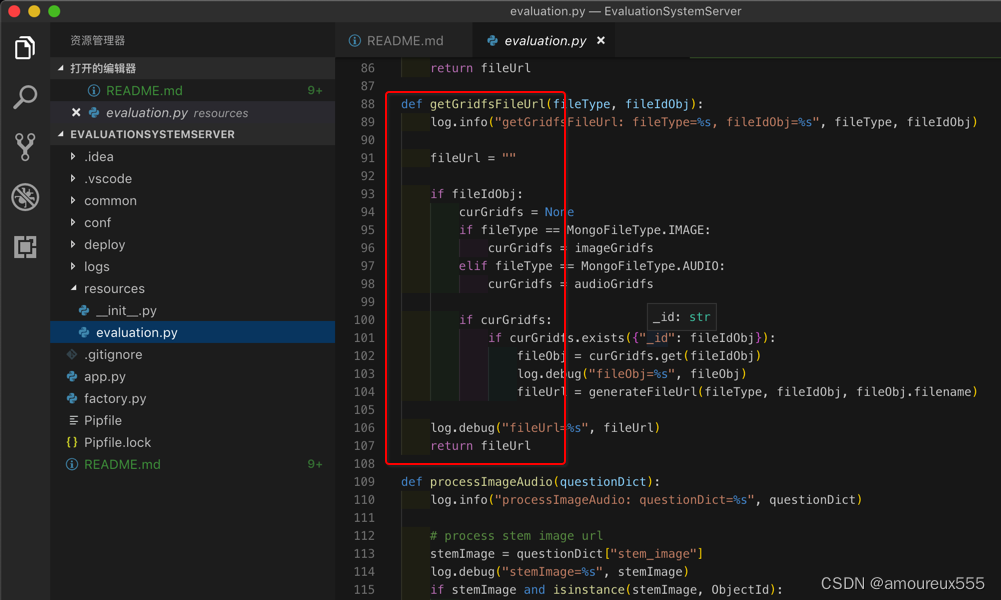
Task: Click the 资源管理器 explorer panel title
Action: [x=98, y=40]
